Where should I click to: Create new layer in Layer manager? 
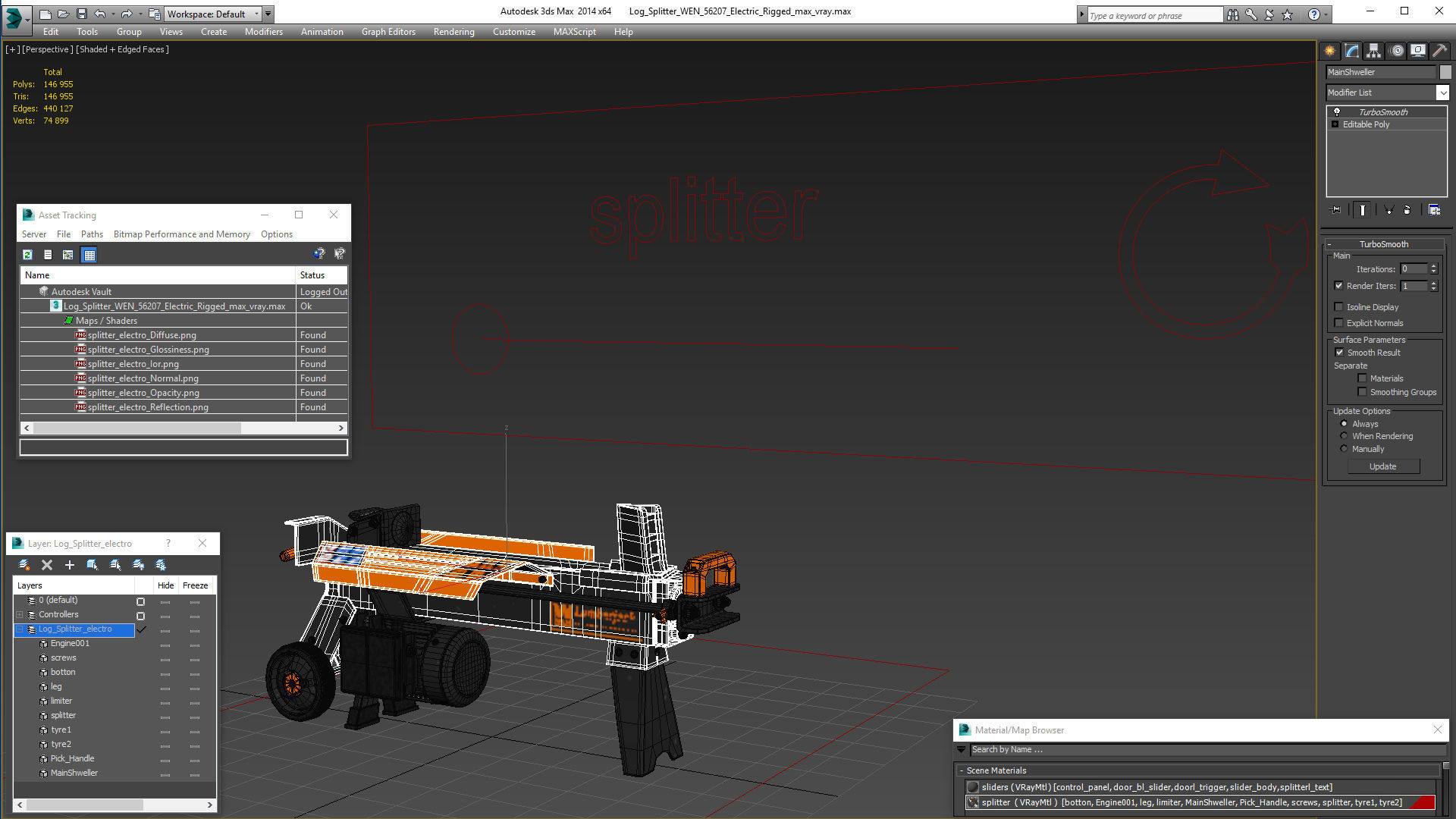coord(24,565)
